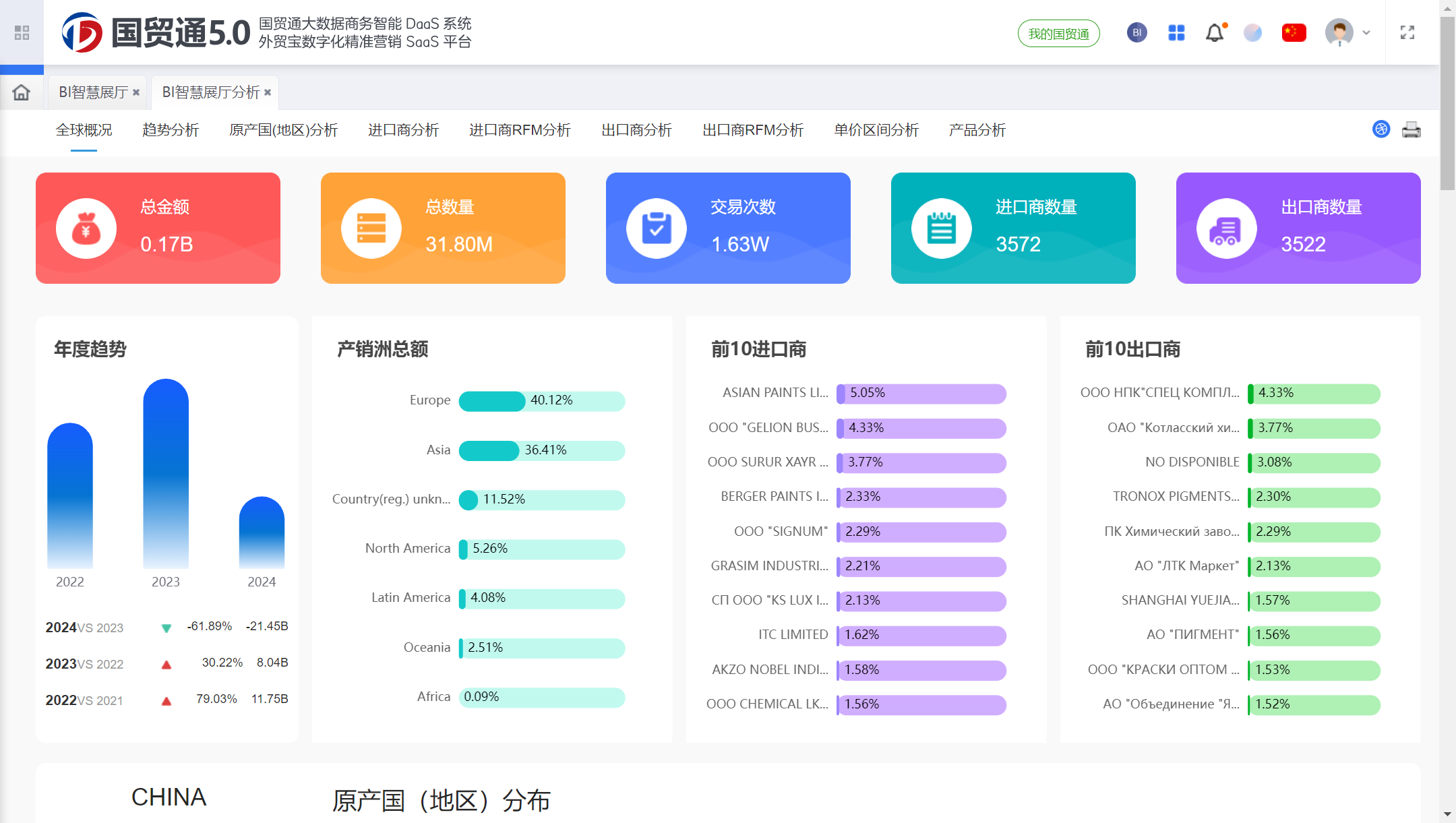Image resolution: width=1456 pixels, height=823 pixels.
Task: Click the 总金额 summary card
Action: click(x=158, y=228)
